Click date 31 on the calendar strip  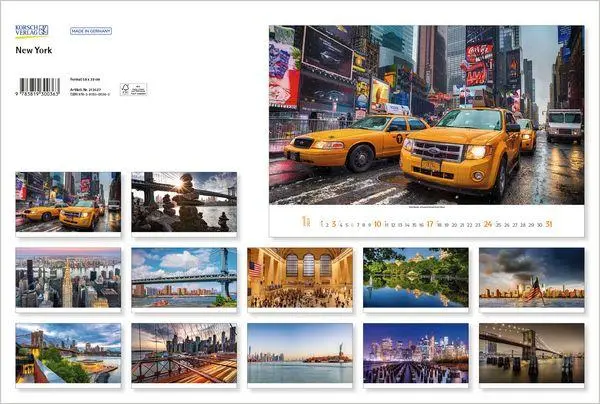[x=549, y=224]
